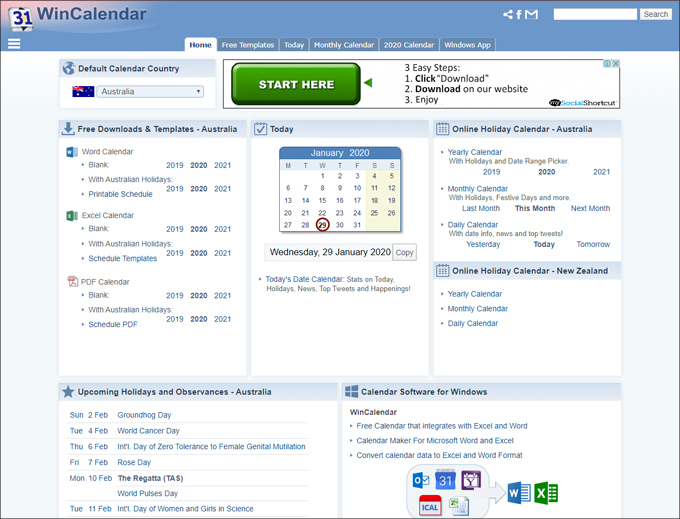Click the Search button

pos(655,14)
